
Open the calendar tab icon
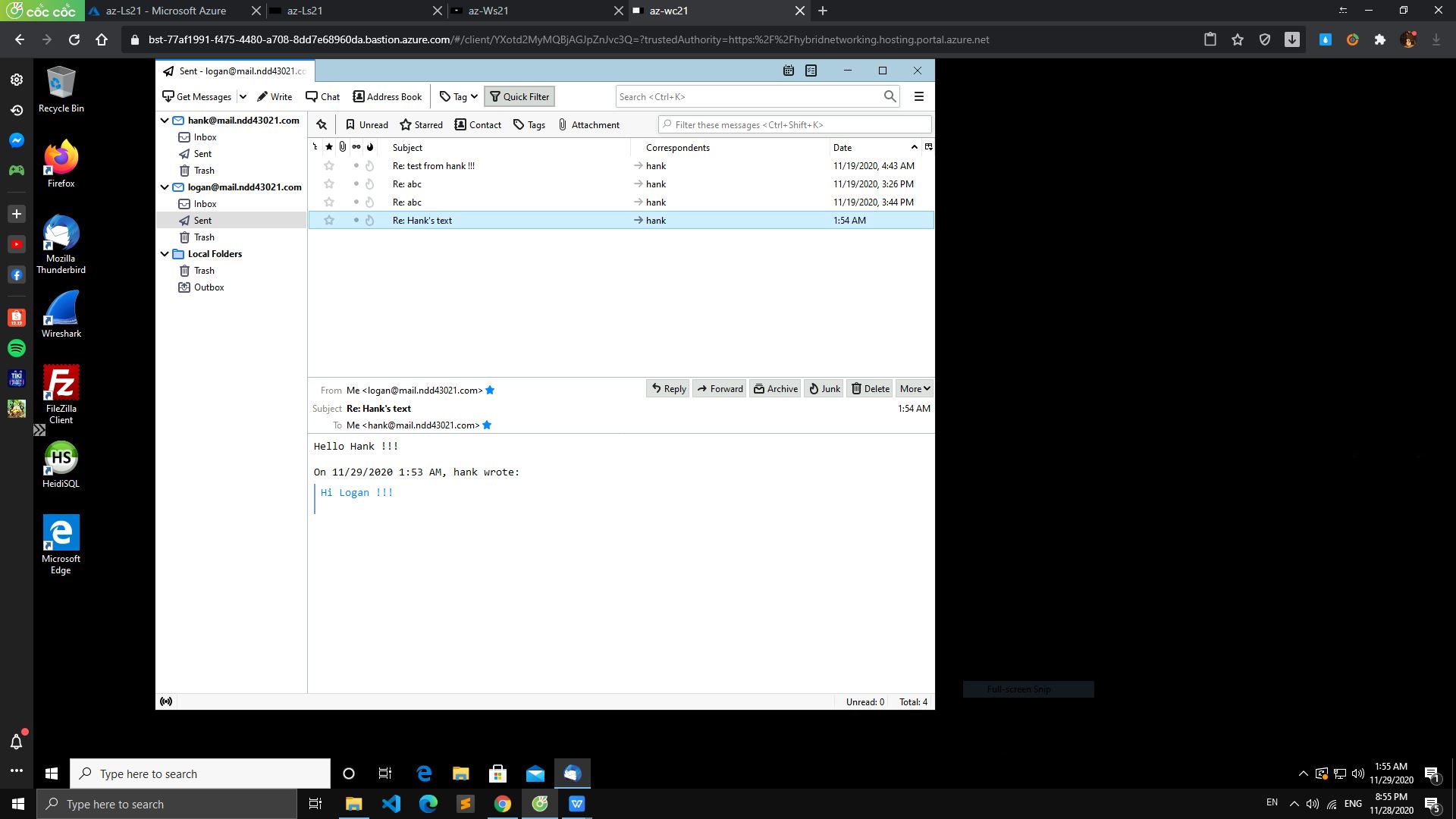pos(789,71)
